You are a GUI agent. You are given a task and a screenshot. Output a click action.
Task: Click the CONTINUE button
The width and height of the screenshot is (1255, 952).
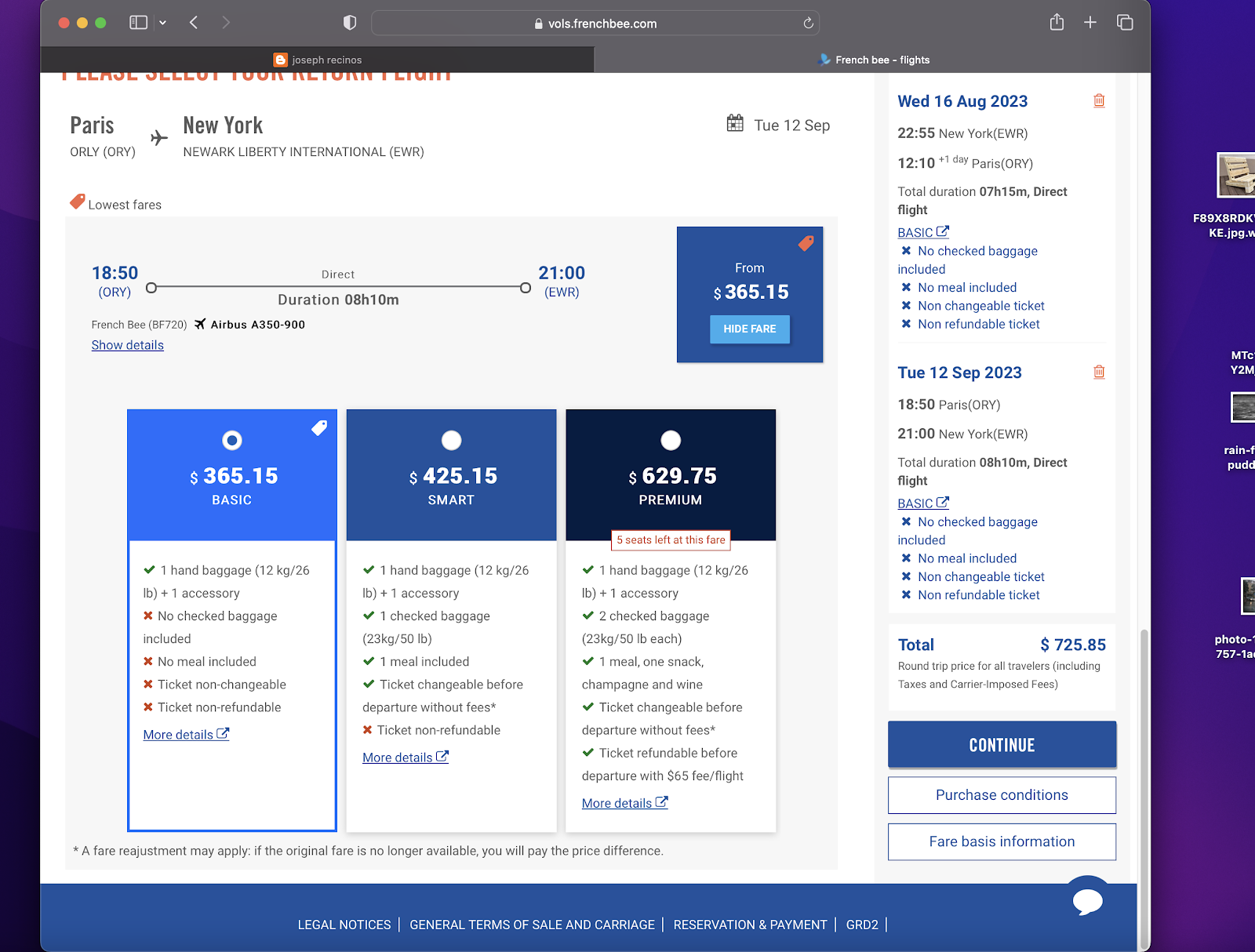coord(1002,744)
